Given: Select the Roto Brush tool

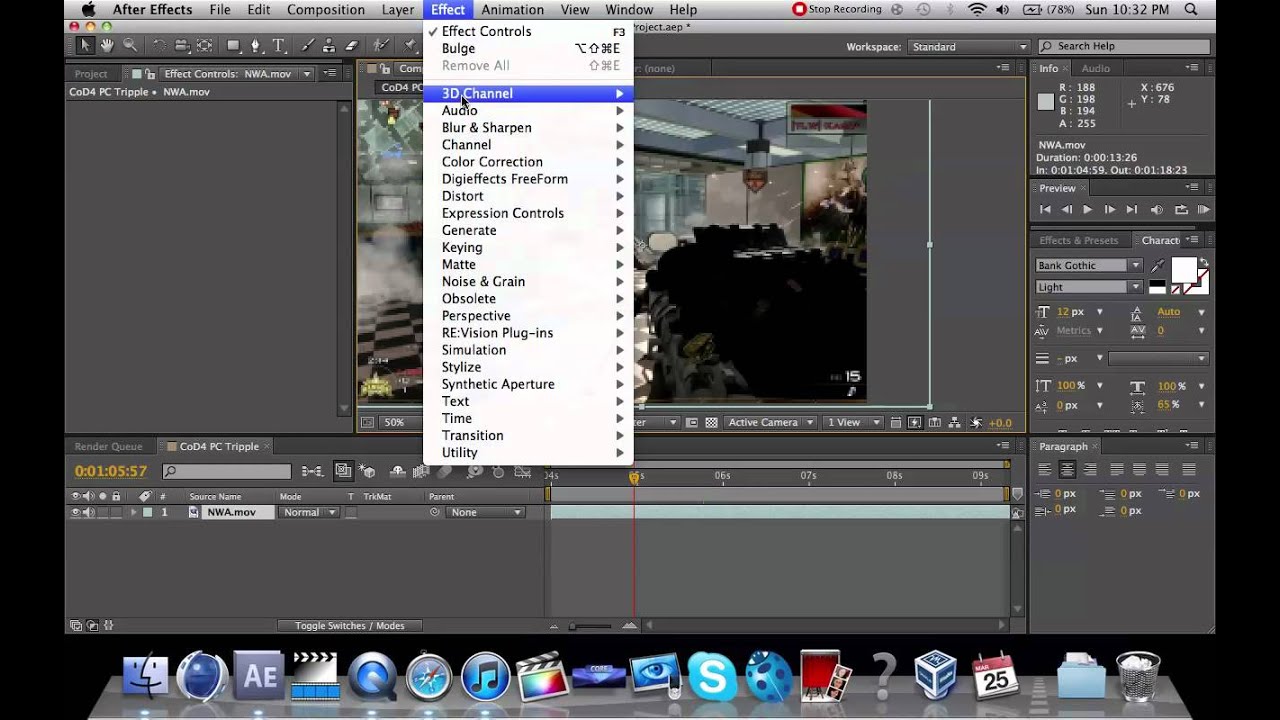Looking at the screenshot, I should click(382, 46).
